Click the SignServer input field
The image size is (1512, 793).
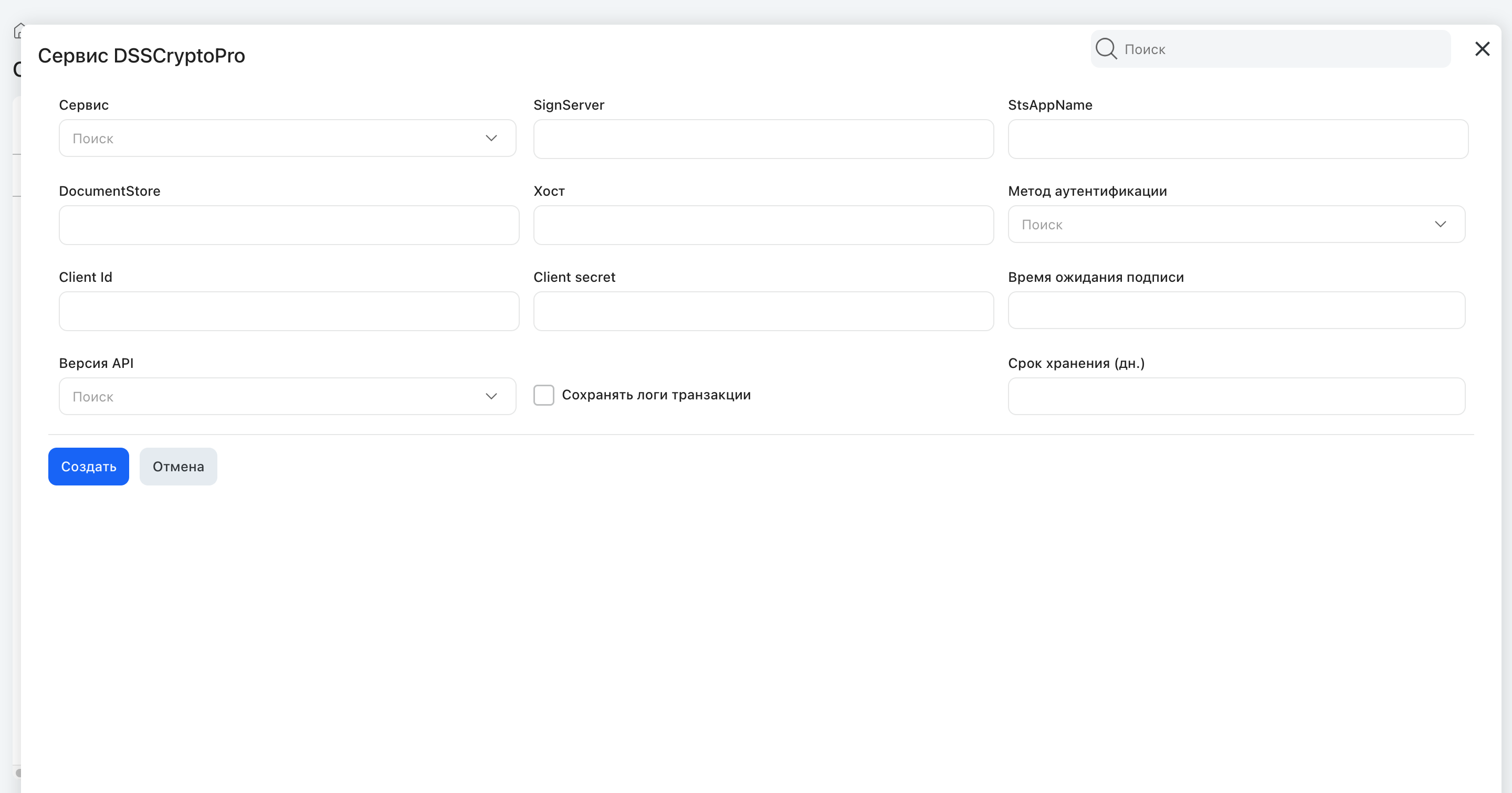pyautogui.click(x=763, y=139)
